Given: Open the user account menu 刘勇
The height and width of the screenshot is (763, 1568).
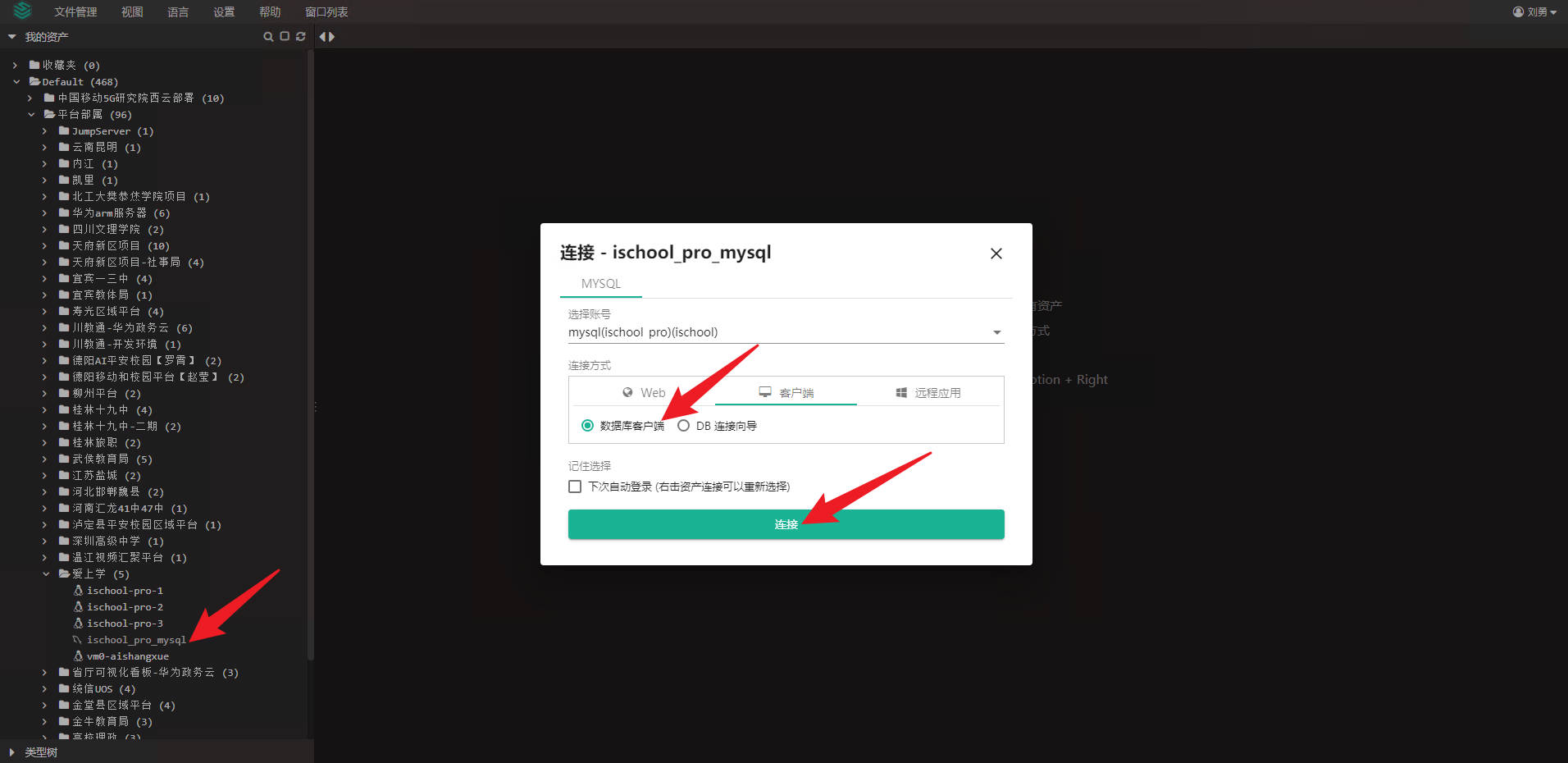Looking at the screenshot, I should pyautogui.click(x=1534, y=12).
